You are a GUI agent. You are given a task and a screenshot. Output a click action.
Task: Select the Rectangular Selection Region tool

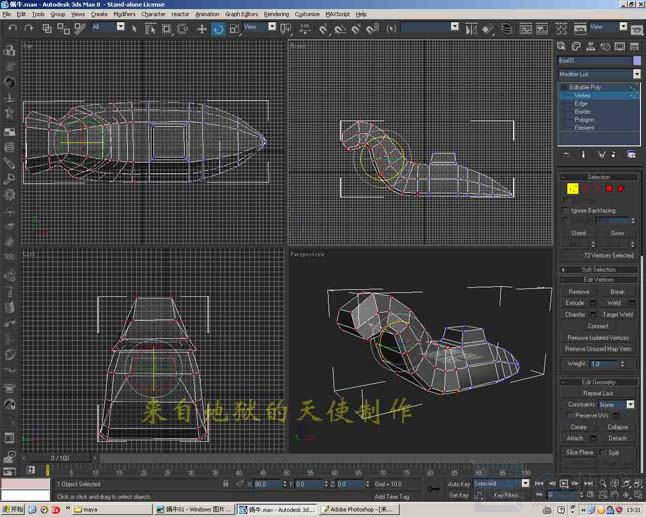tap(166, 28)
